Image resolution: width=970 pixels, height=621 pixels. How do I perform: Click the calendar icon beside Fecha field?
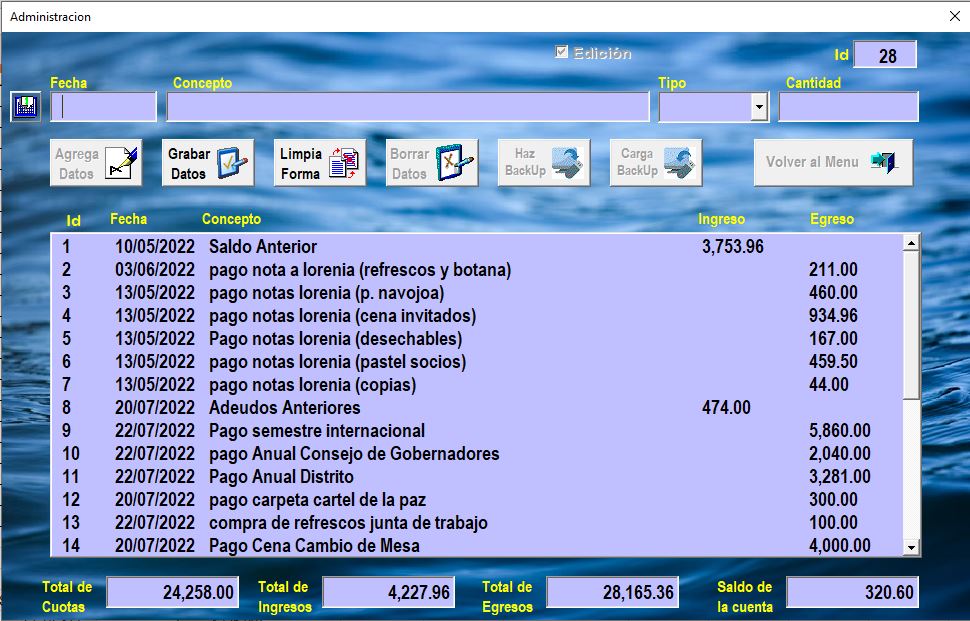pyautogui.click(x=25, y=106)
